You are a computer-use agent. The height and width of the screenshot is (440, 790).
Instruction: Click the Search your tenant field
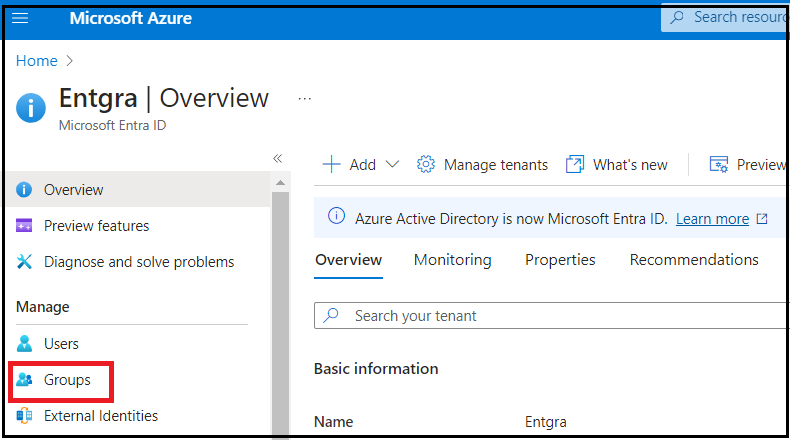[x=551, y=316]
